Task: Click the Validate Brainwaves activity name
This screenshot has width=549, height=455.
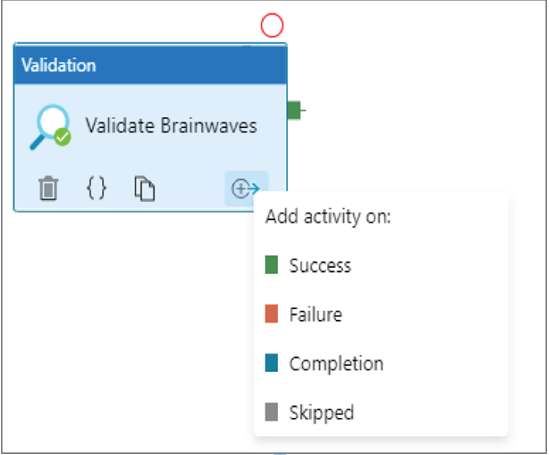Action: point(171,126)
